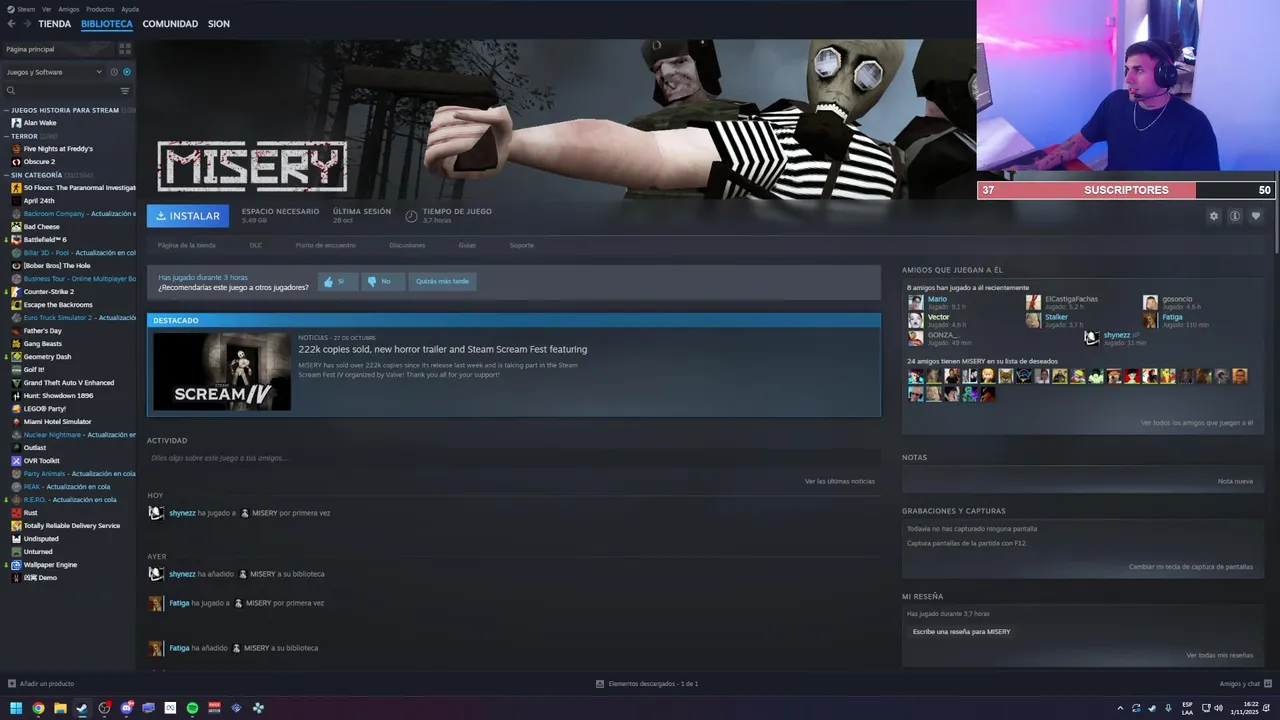The image size is (1280, 720).
Task: Open BIBLIOTECA tab
Action: tap(107, 24)
